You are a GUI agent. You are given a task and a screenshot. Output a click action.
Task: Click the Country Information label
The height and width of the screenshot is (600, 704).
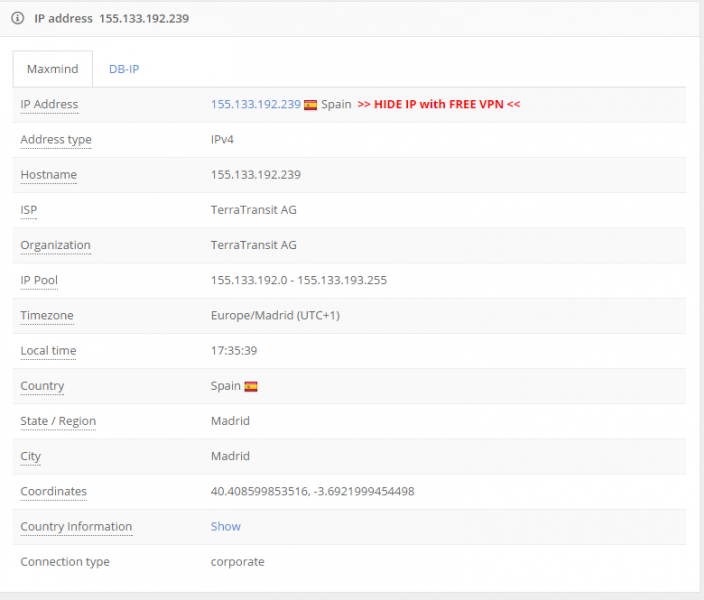tap(76, 526)
